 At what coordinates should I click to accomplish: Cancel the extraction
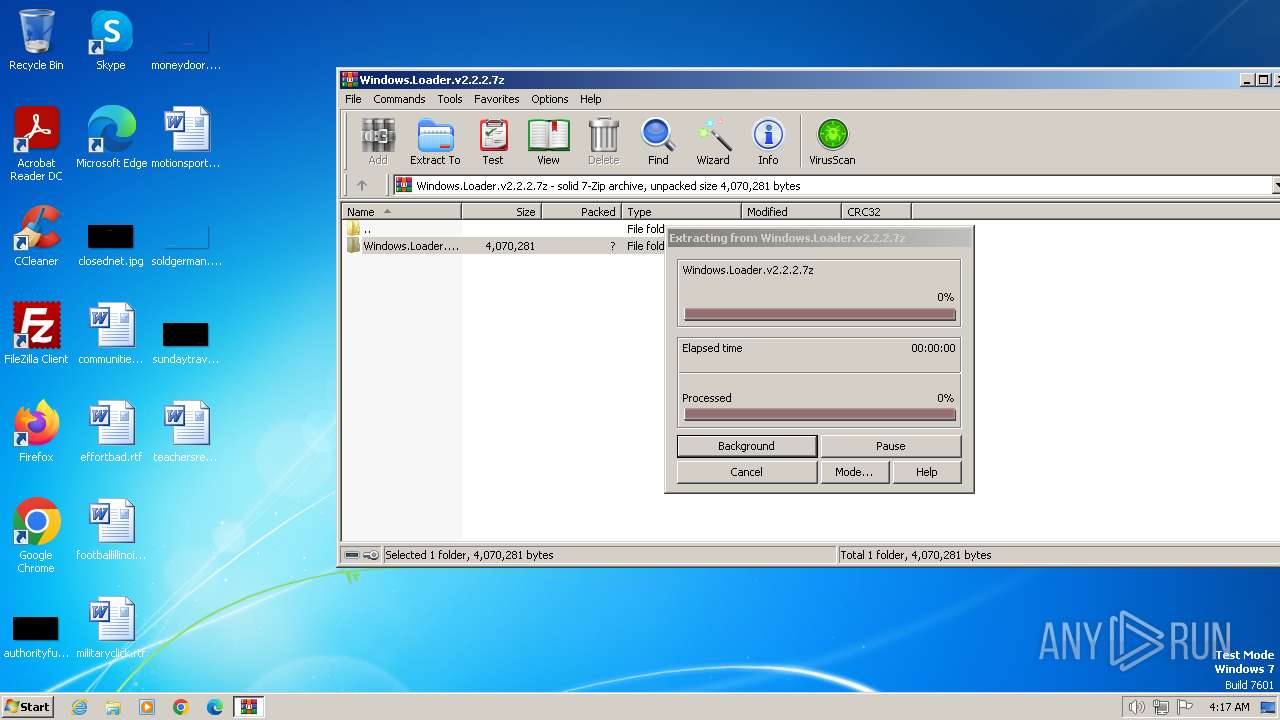tap(746, 472)
